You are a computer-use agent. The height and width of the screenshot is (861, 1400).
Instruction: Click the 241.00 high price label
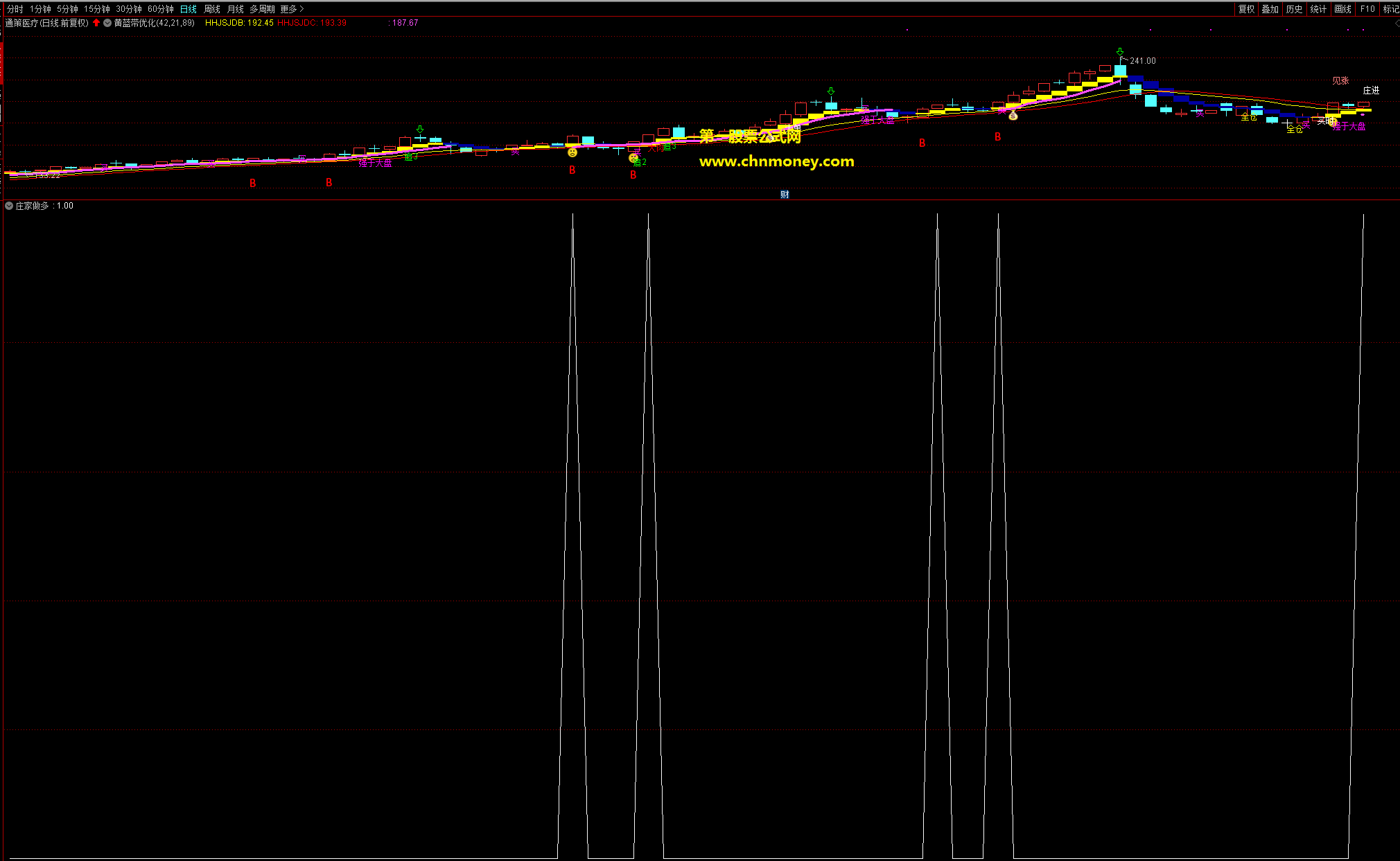pos(1143,61)
